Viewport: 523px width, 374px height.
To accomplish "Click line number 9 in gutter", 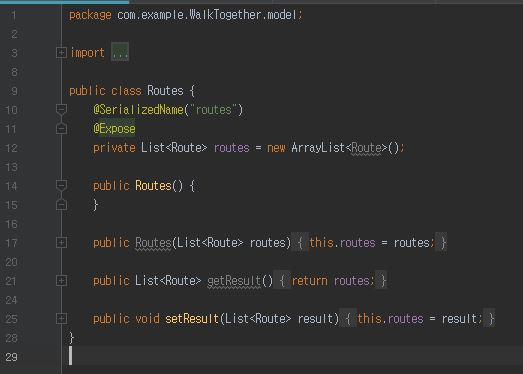I will pyautogui.click(x=14, y=91).
